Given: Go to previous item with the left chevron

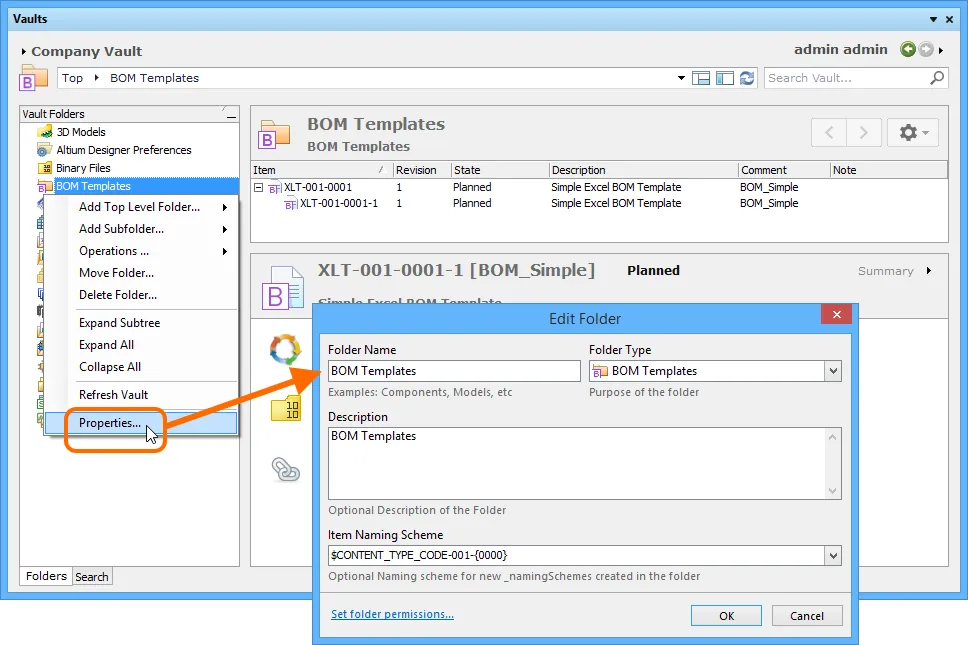Looking at the screenshot, I should coord(829,133).
